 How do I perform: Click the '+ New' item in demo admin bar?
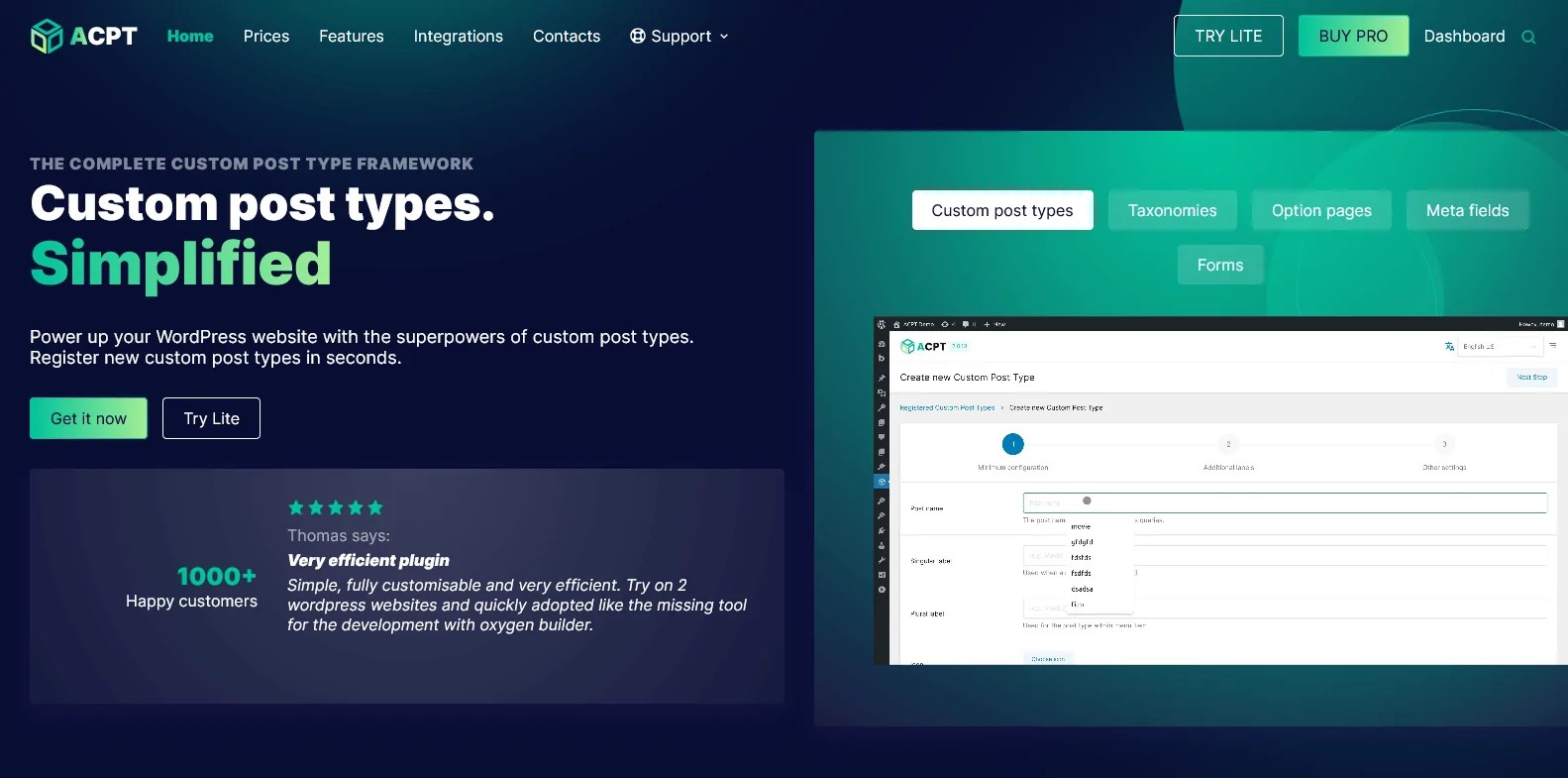coord(994,324)
